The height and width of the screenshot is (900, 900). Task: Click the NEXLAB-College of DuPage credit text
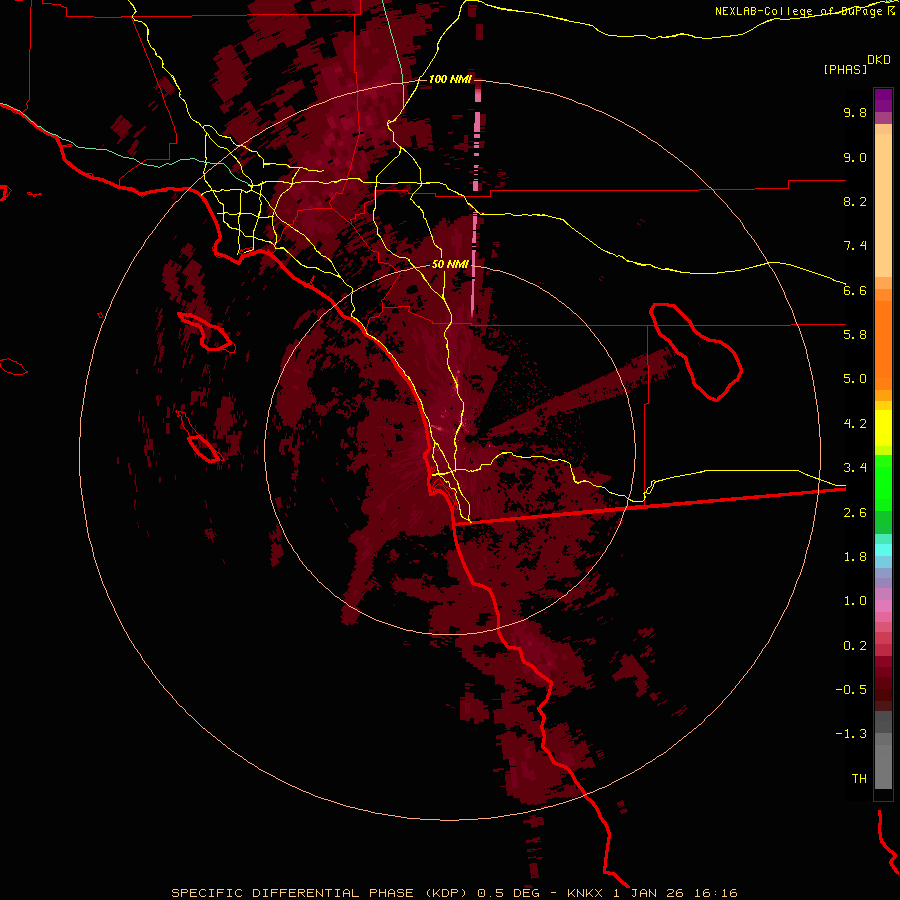[x=804, y=11]
